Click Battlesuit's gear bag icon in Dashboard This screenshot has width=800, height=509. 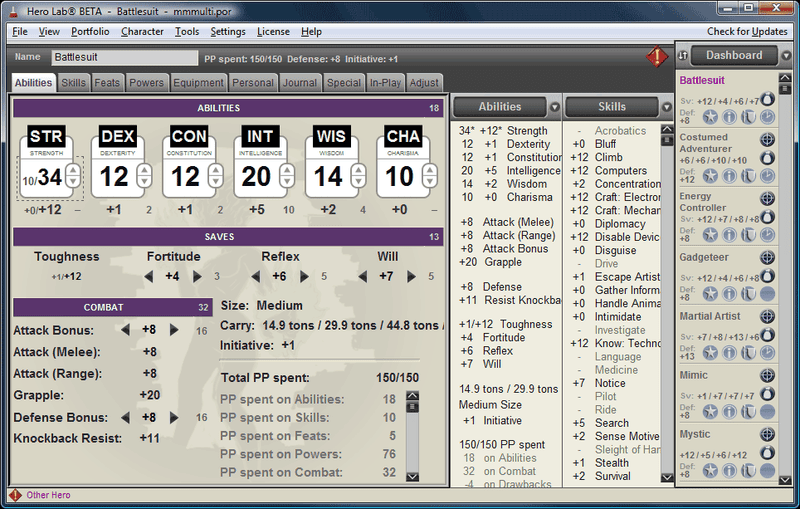tap(767, 99)
